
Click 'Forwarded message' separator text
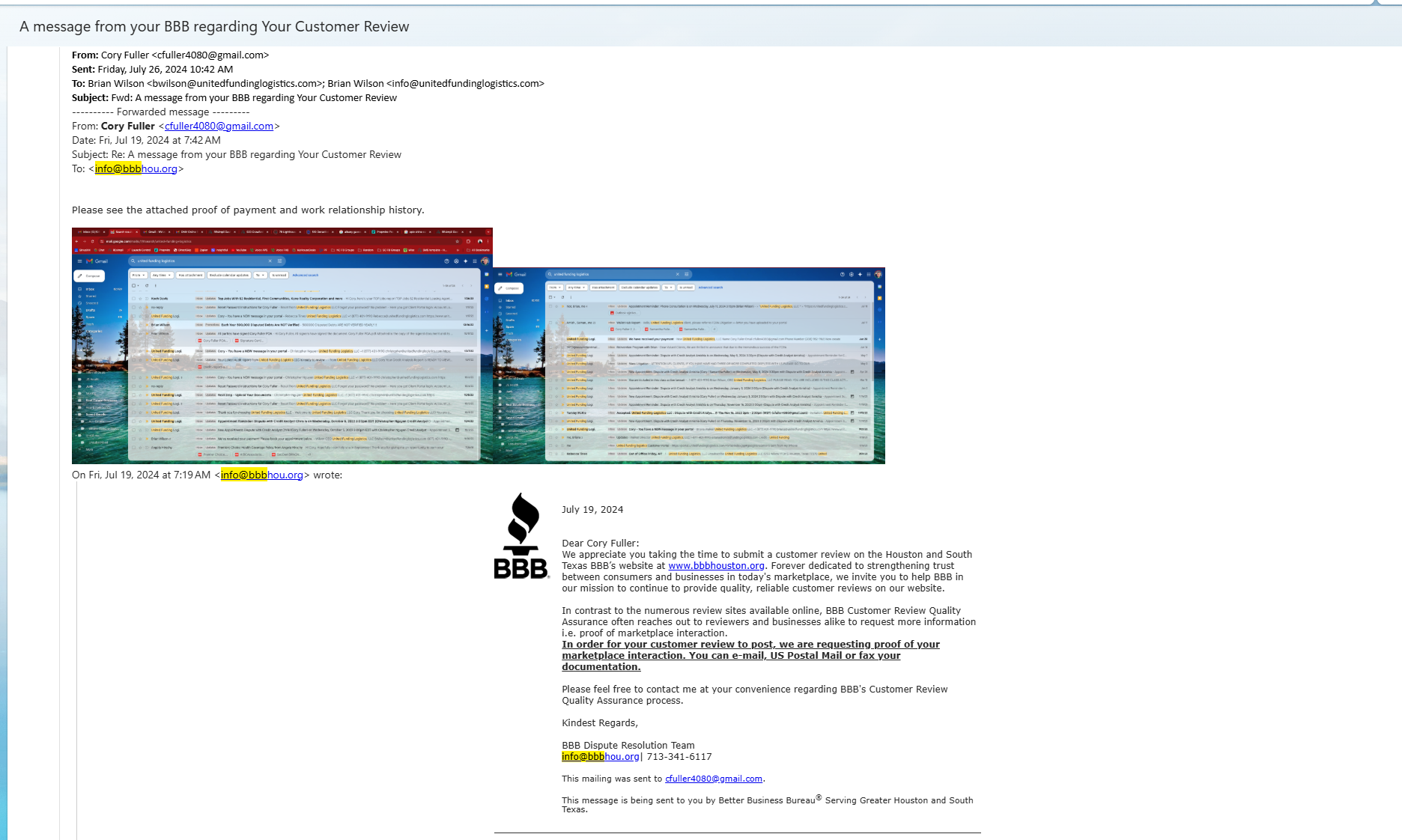(x=161, y=112)
